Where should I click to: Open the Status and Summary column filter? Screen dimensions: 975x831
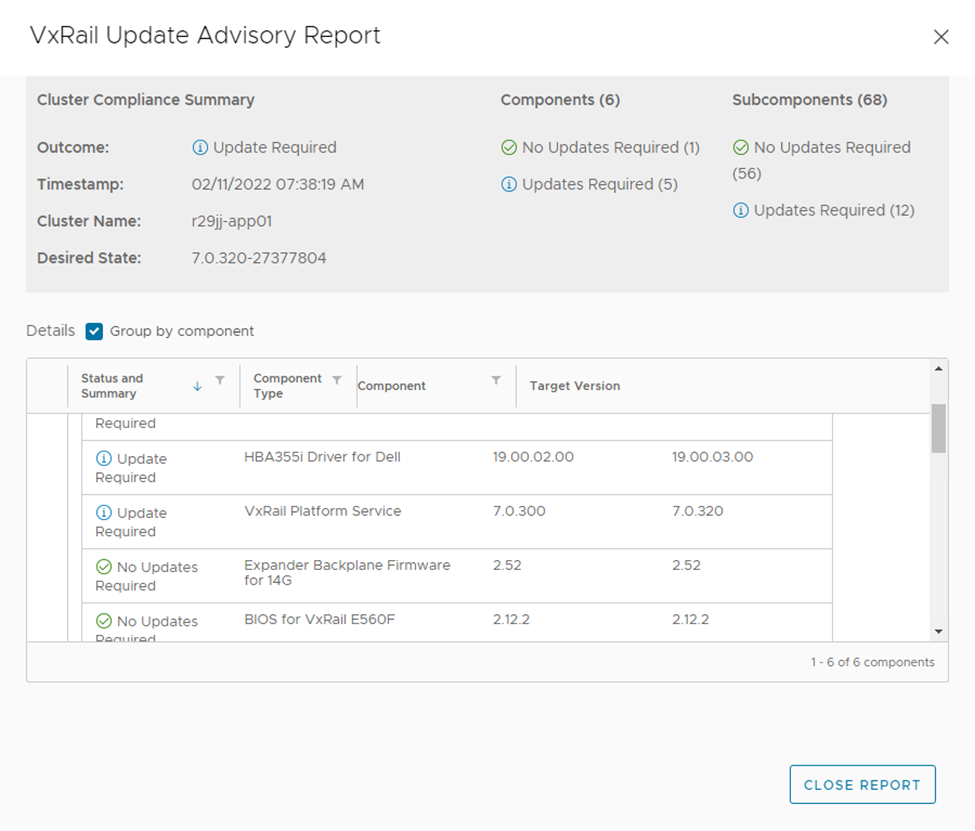[x=219, y=380]
